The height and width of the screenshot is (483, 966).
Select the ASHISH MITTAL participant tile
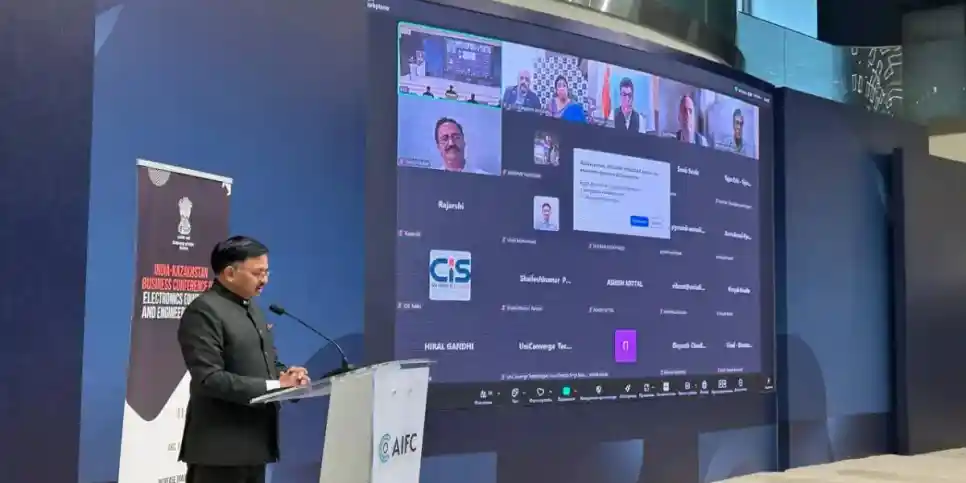pyautogui.click(x=624, y=283)
